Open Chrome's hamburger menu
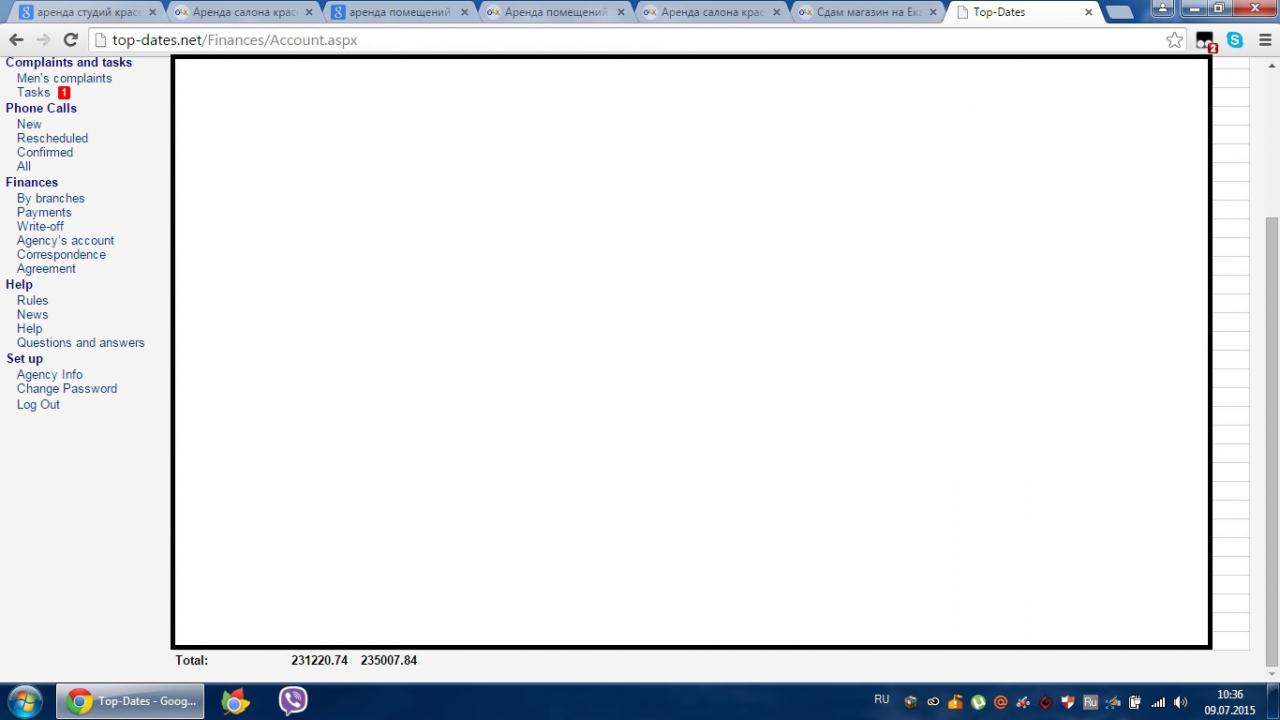This screenshot has width=1280, height=720. 1264,40
